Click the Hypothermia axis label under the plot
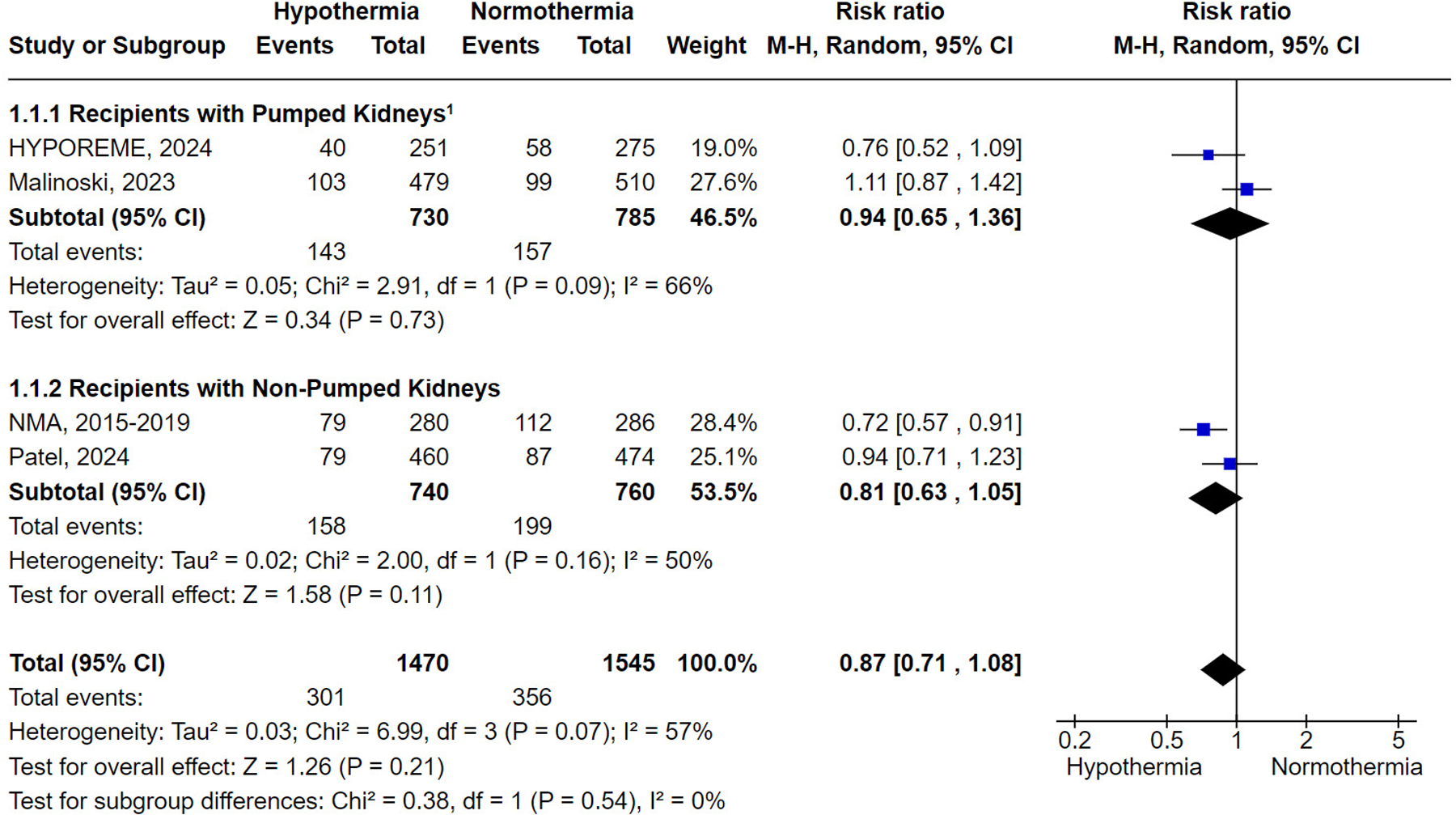This screenshot has height=815, width=1456. click(1133, 767)
